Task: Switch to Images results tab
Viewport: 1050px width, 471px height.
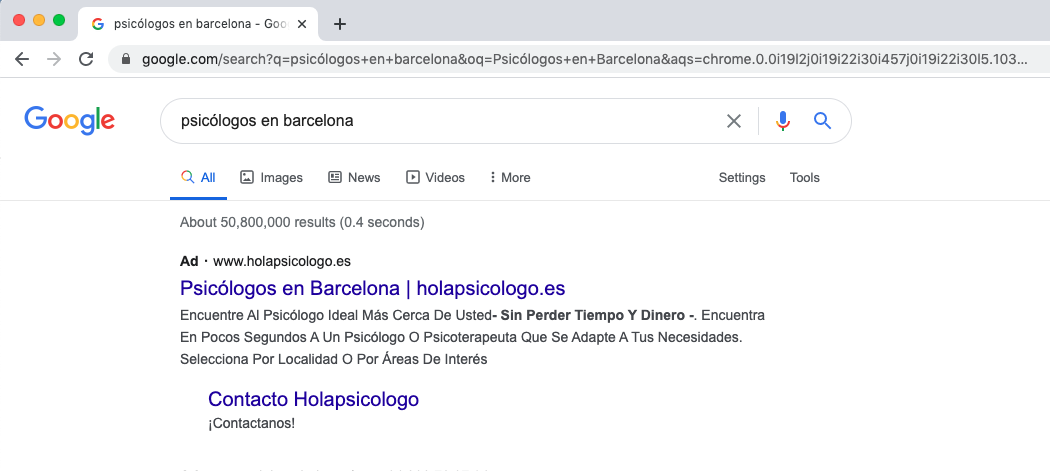Action: (x=271, y=177)
